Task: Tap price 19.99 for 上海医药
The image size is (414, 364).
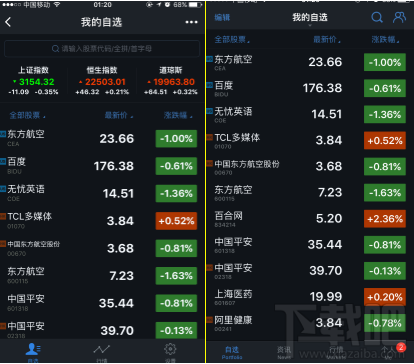Action: 326,297
